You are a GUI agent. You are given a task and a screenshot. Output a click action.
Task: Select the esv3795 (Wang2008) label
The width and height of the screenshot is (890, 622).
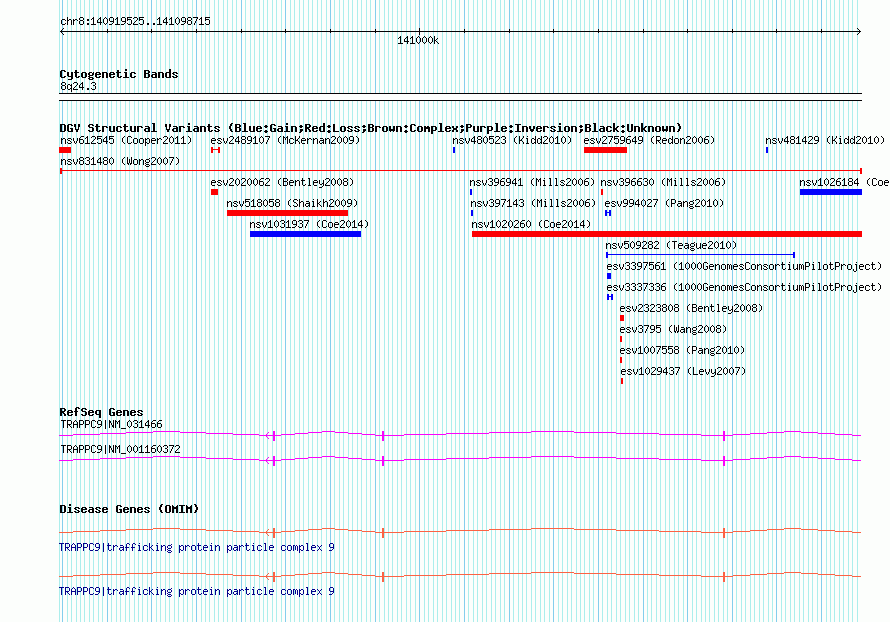[x=673, y=329]
